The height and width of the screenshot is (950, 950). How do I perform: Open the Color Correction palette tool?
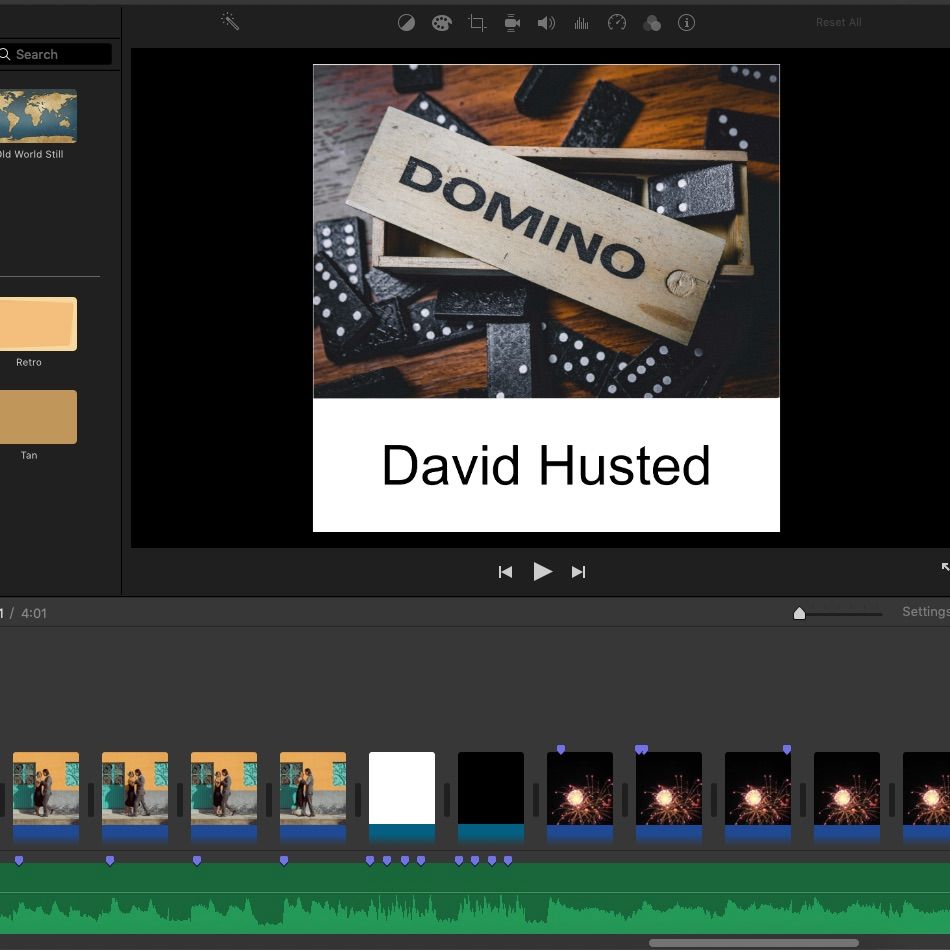[x=441, y=23]
